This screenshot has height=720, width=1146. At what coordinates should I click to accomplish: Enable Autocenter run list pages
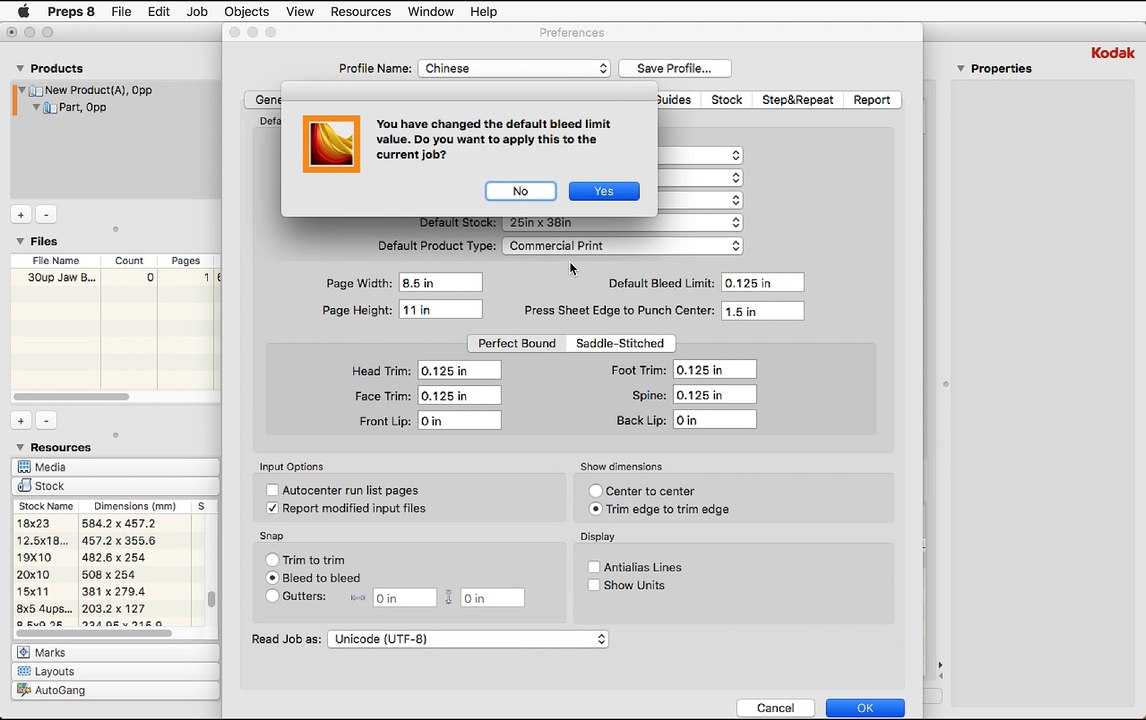coord(273,490)
